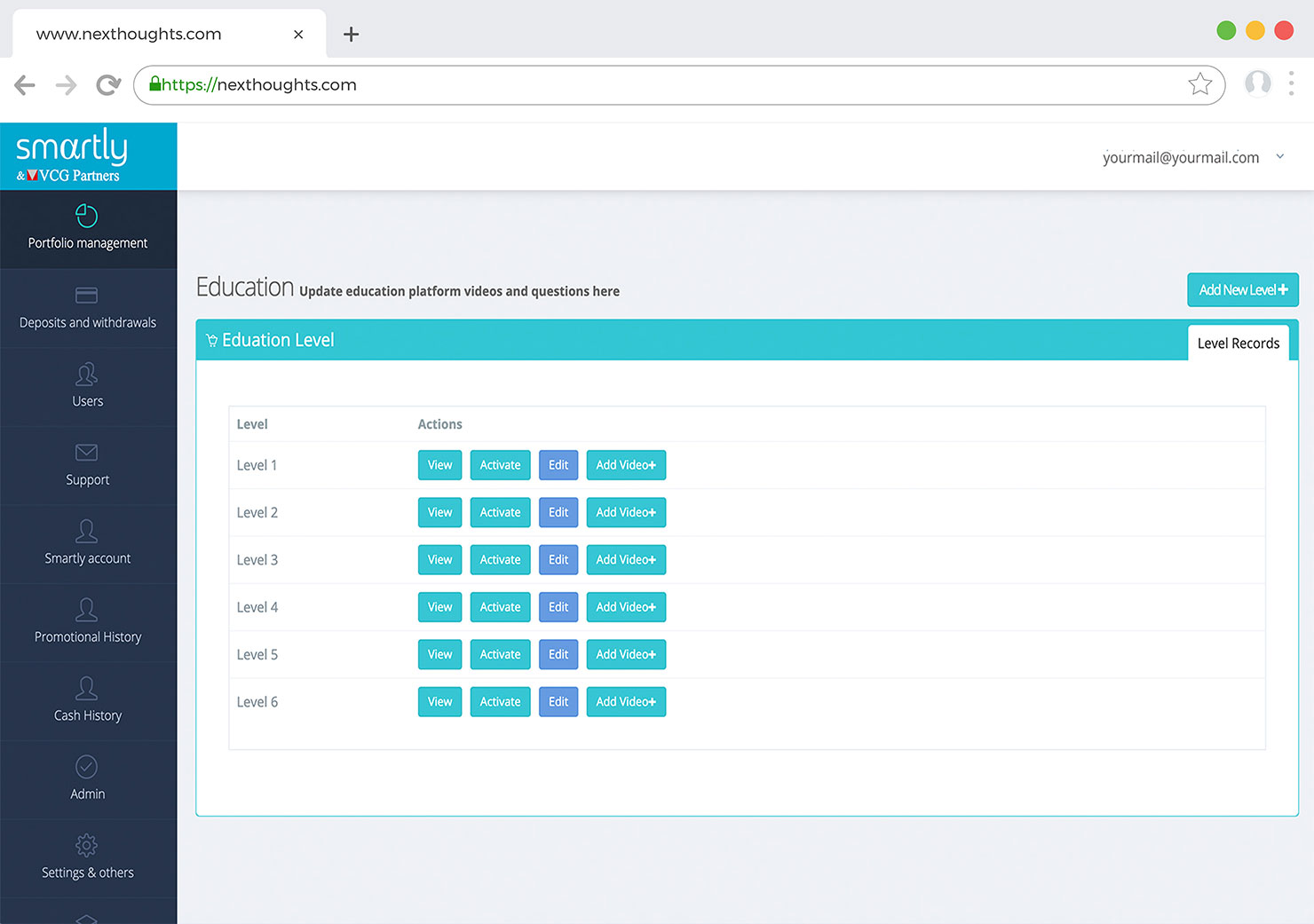The image size is (1314, 924).
Task: Select the www.nexthoughts.com browser tab
Action: tap(169, 34)
